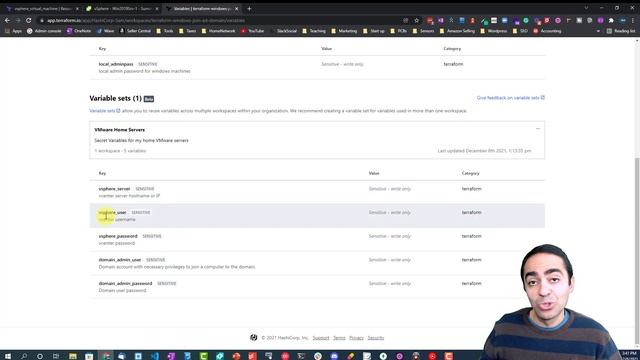Open the Windows Start menu
Viewport: 640px width, 360px height.
pos(8,356)
